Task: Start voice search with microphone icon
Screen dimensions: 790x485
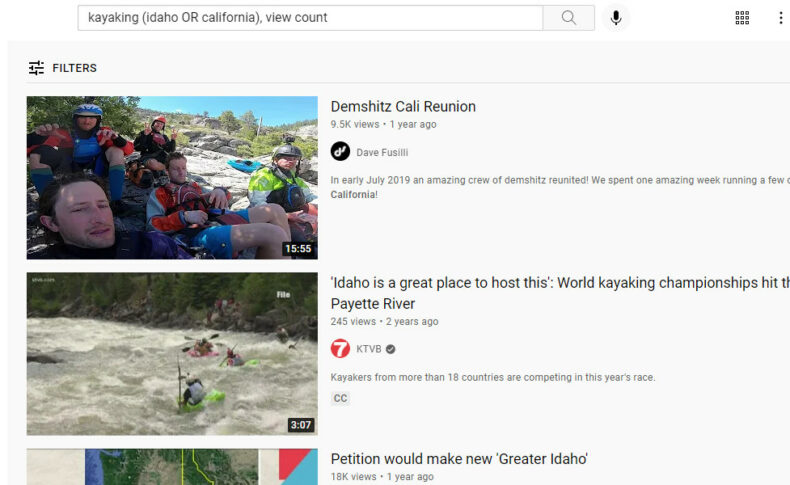Action: [x=615, y=18]
